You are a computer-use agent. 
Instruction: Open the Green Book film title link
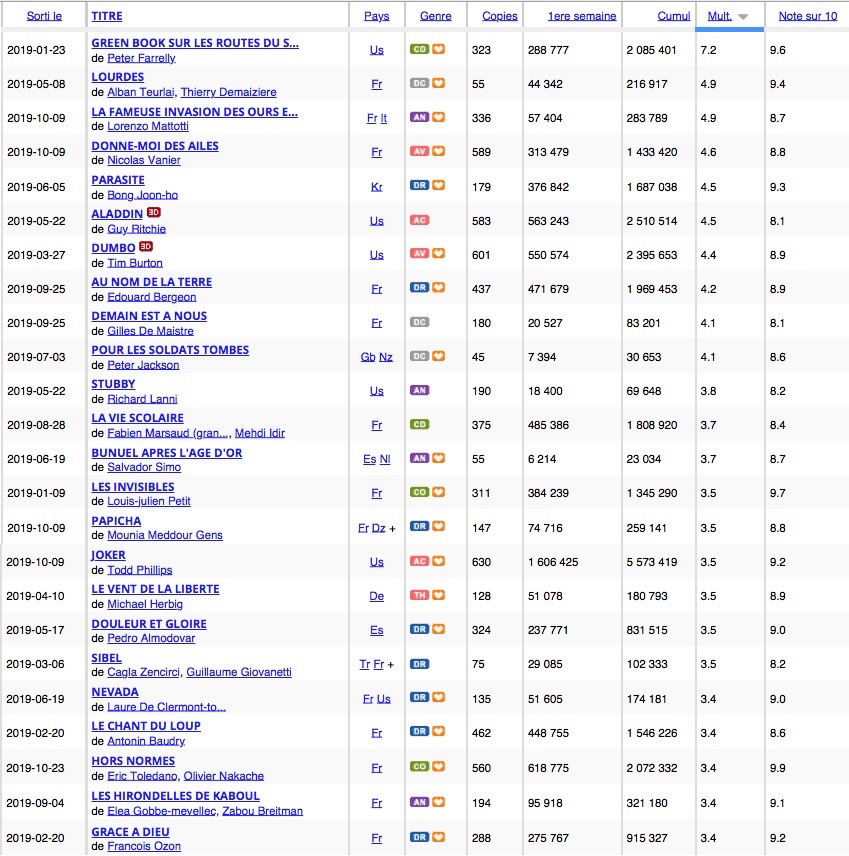pos(195,43)
